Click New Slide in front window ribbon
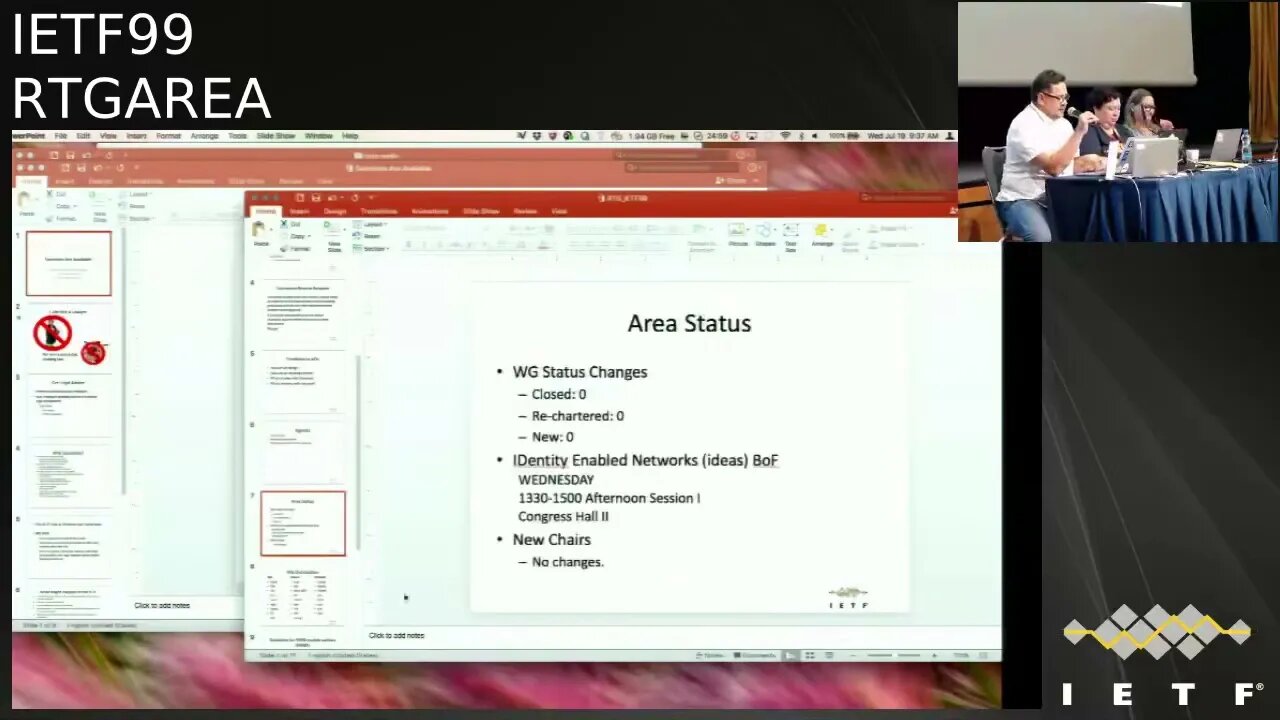Screen dimensions: 1280x720 click(334, 236)
